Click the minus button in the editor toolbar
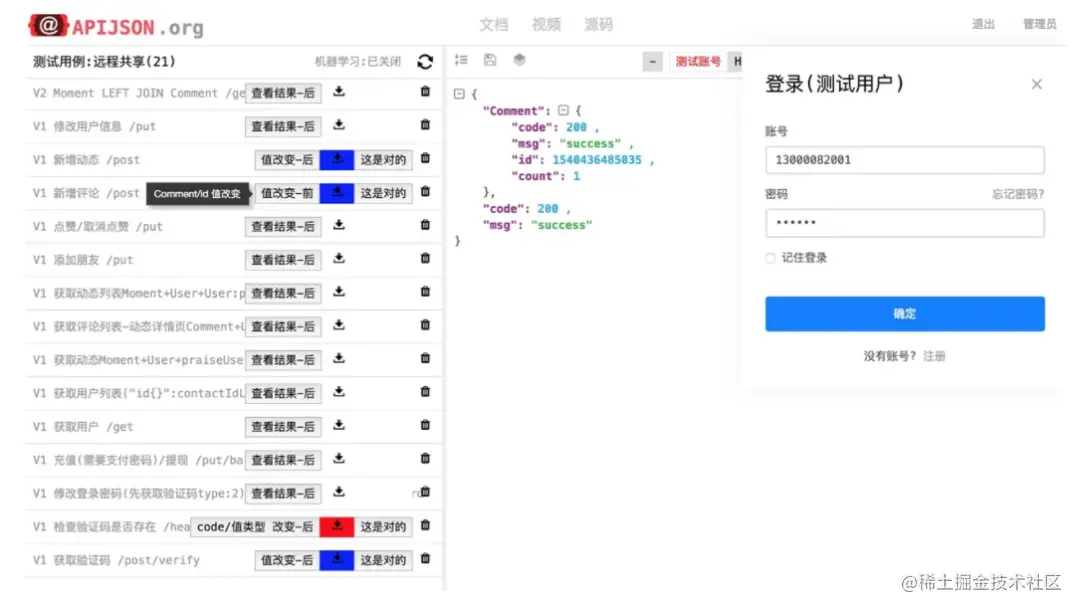Viewport: 1080px width, 611px height. (652, 60)
